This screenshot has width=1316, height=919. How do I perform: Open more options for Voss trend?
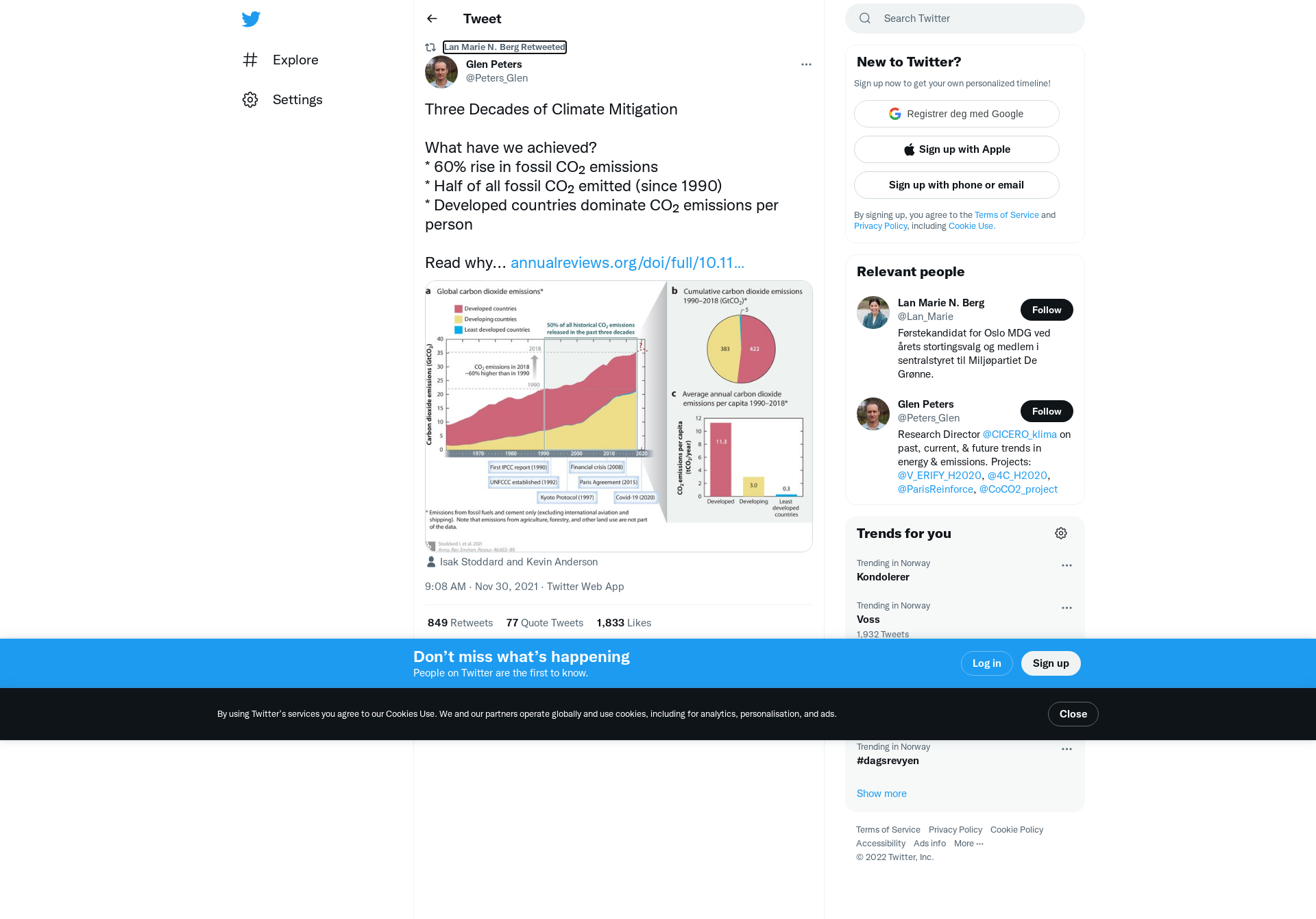point(1067,608)
